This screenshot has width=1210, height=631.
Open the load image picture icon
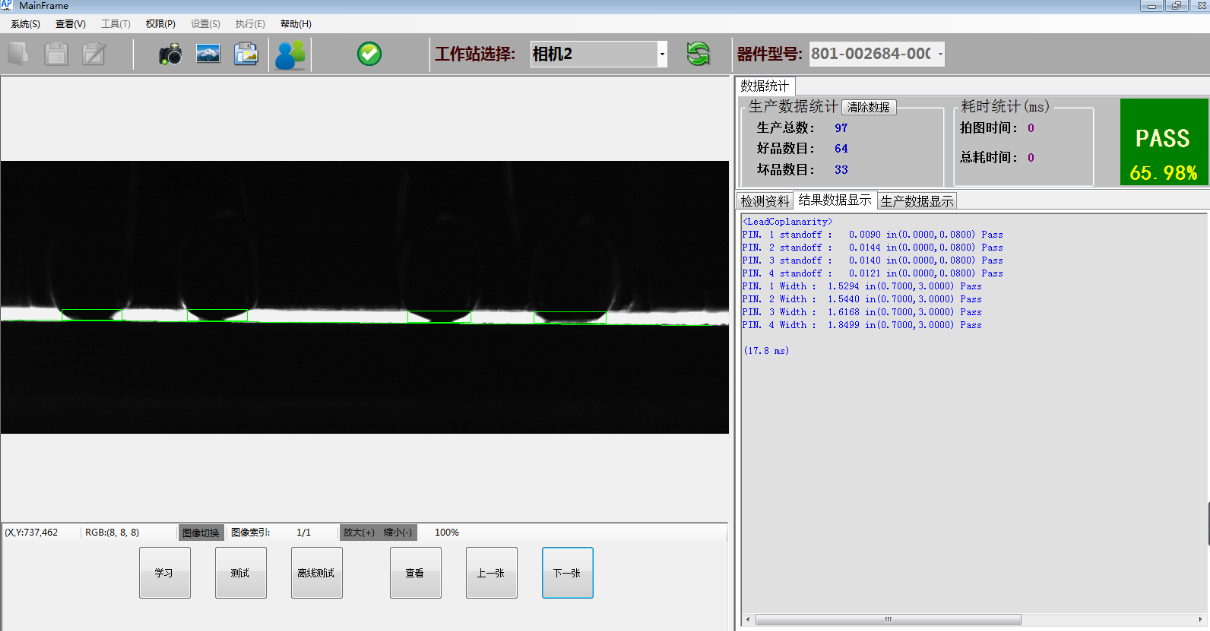208,54
